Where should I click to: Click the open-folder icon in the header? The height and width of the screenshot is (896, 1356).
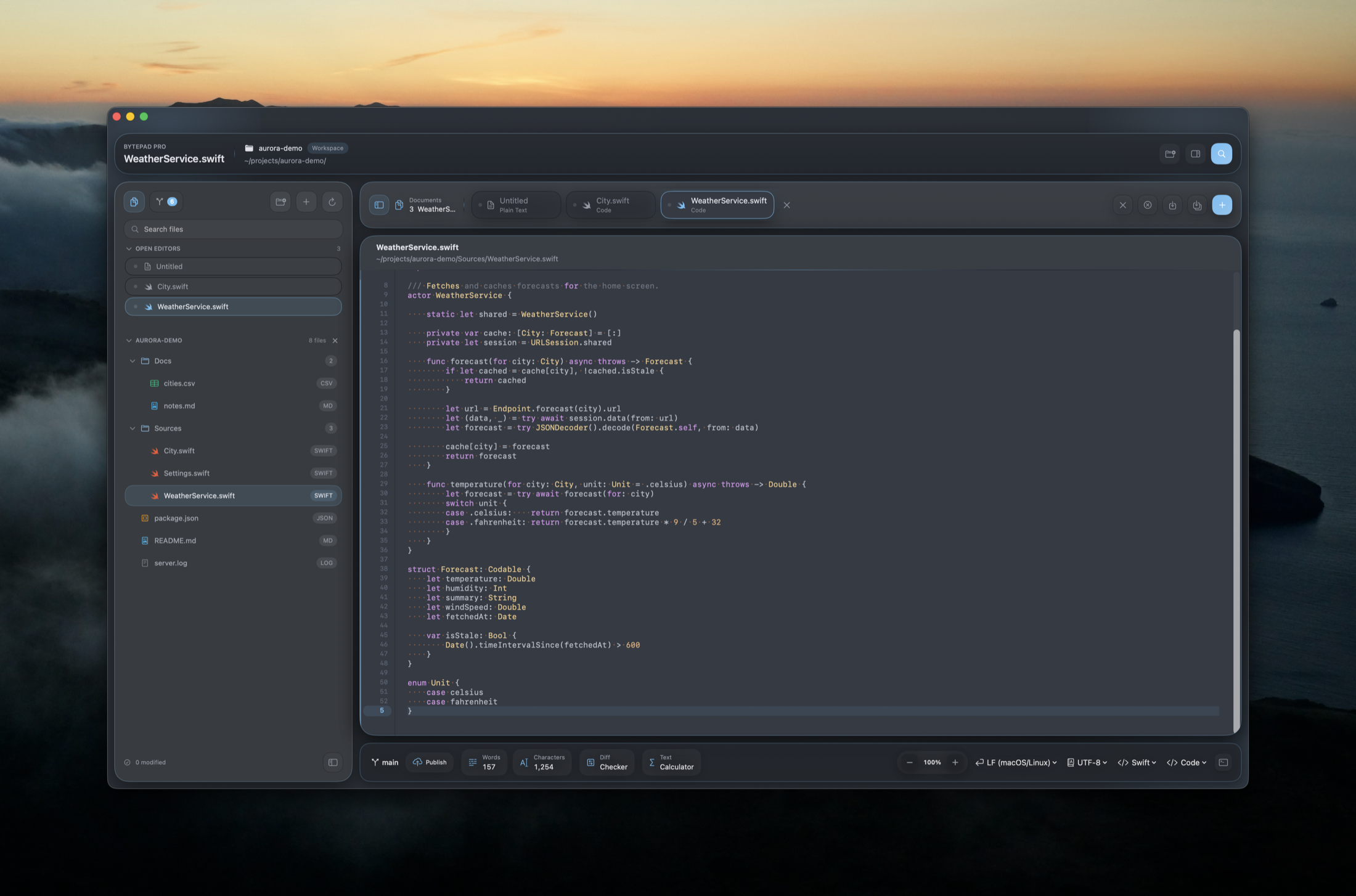coord(1170,154)
